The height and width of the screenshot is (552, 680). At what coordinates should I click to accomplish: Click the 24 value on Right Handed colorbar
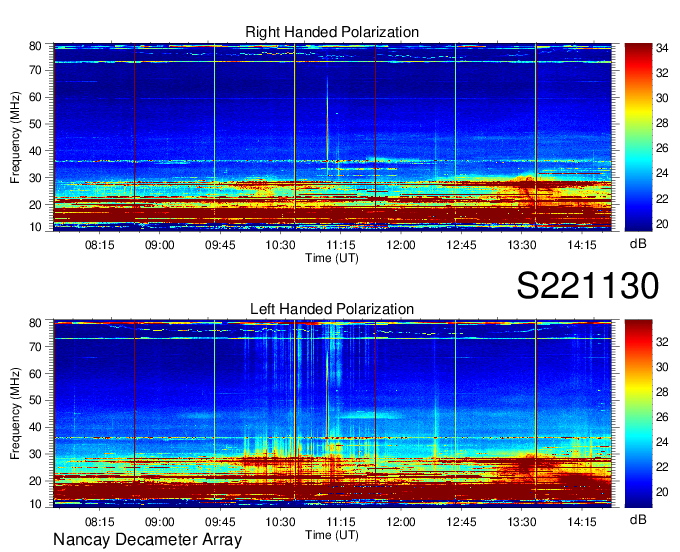[x=662, y=173]
